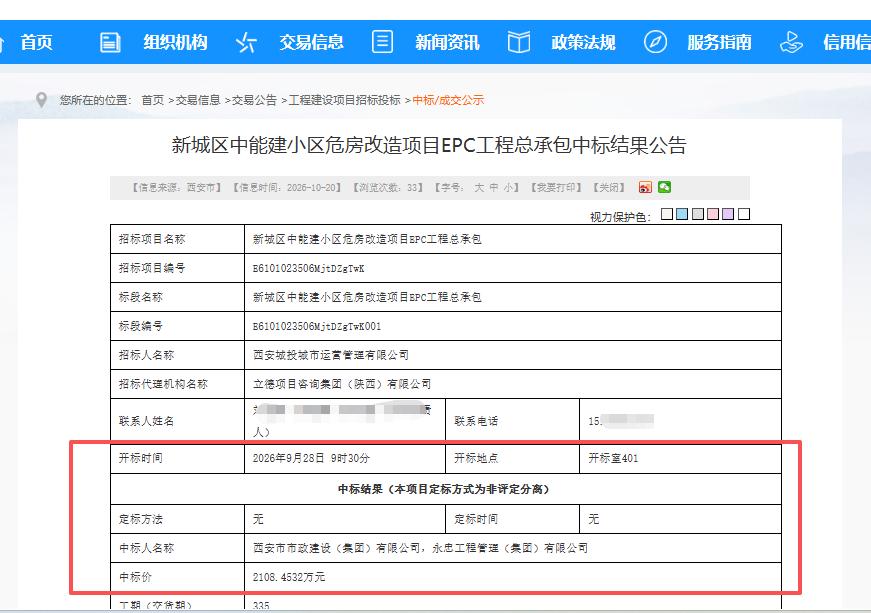871x613 pixels.
Task: Select the blue eye-protection color swatch
Action: (682, 214)
